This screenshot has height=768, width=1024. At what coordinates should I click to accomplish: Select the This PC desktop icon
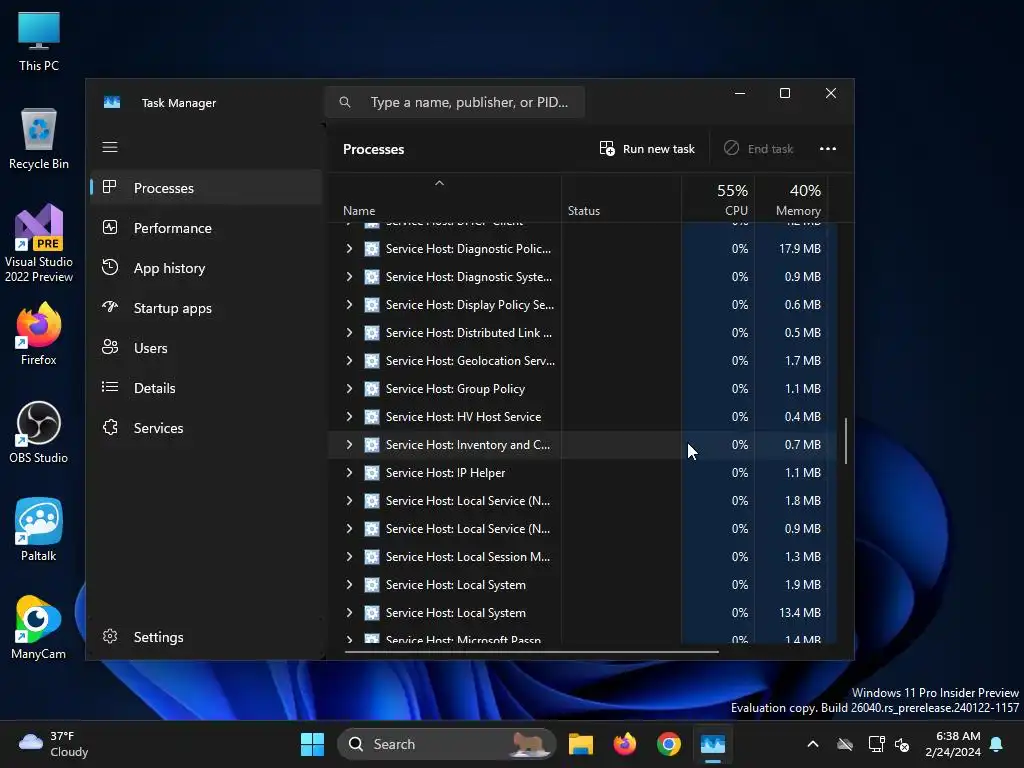point(39,42)
